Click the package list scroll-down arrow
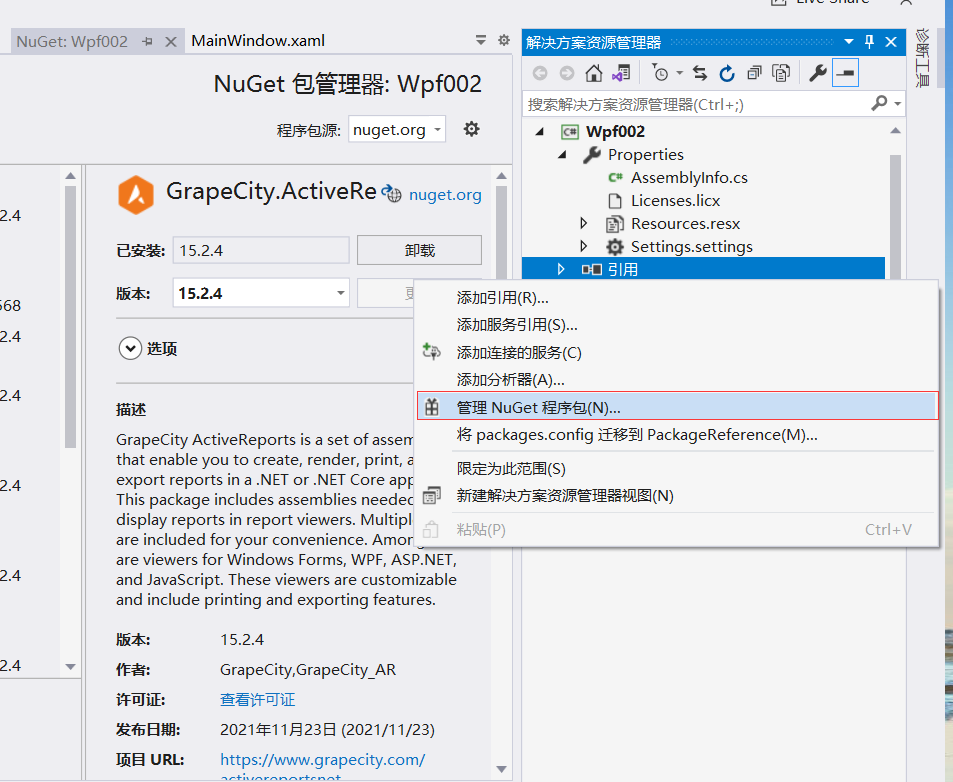 (x=71, y=667)
